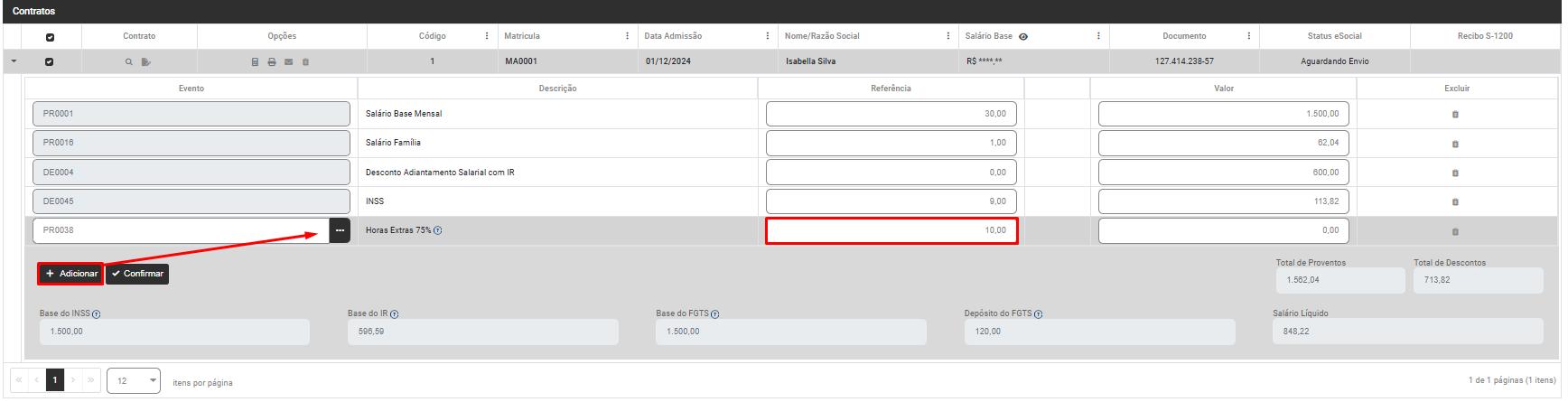This screenshot has width=1568, height=402.
Task: Delete the Salário Família event row
Action: pos(1455,144)
